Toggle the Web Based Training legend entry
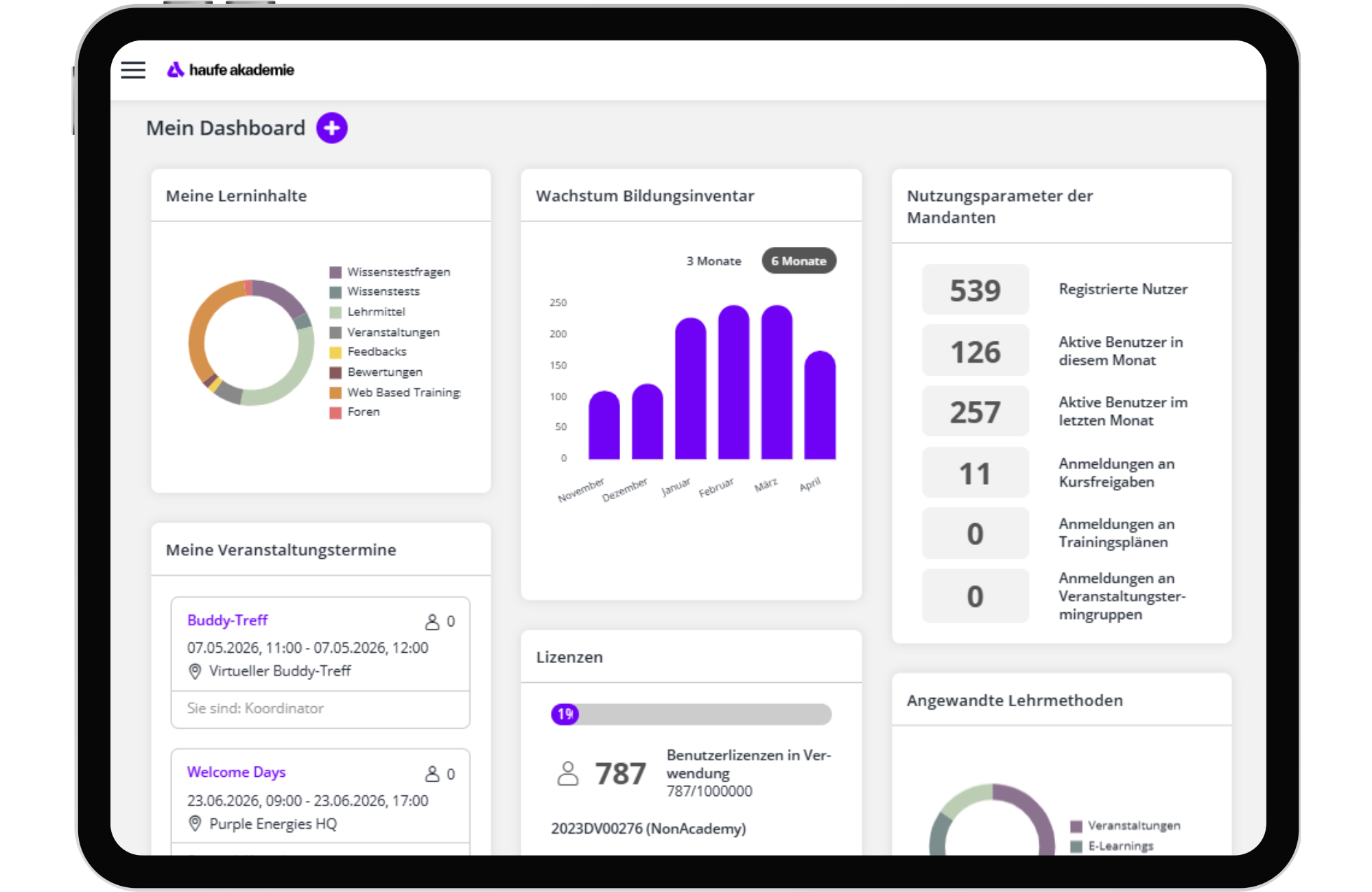This screenshot has height=892, width=1372. (396, 393)
